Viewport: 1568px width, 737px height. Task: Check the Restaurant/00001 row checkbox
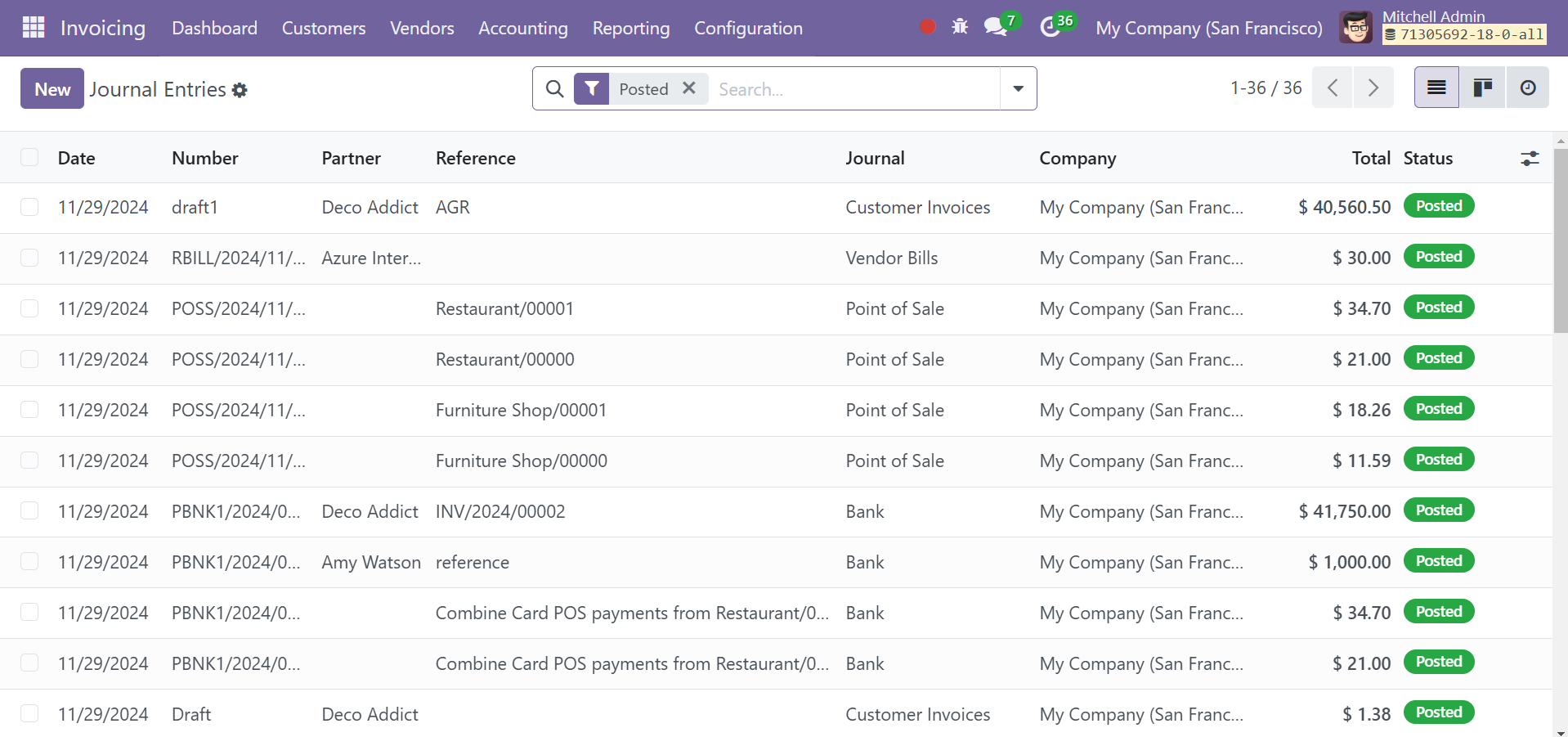click(x=29, y=308)
